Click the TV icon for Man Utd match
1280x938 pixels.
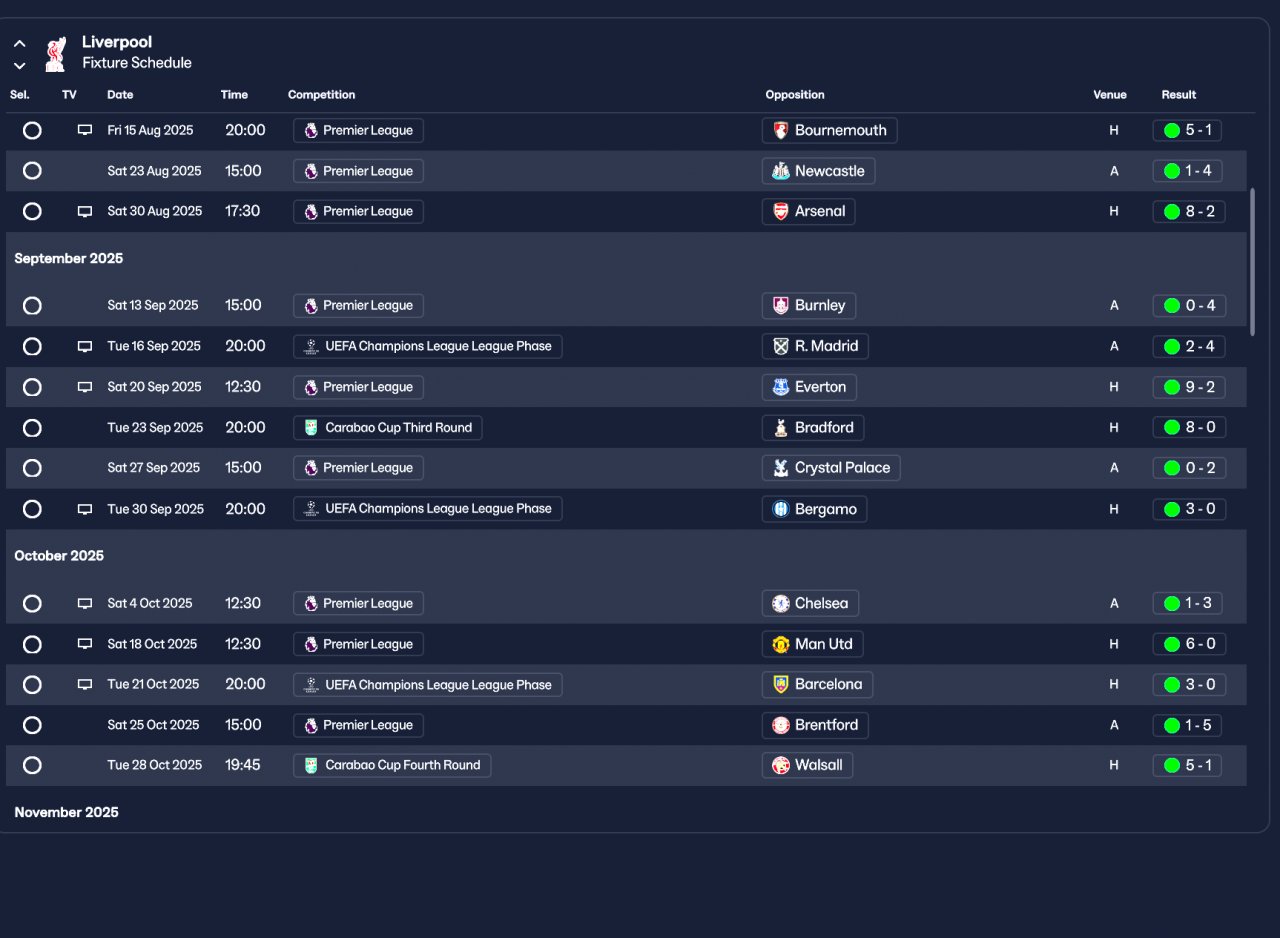85,644
